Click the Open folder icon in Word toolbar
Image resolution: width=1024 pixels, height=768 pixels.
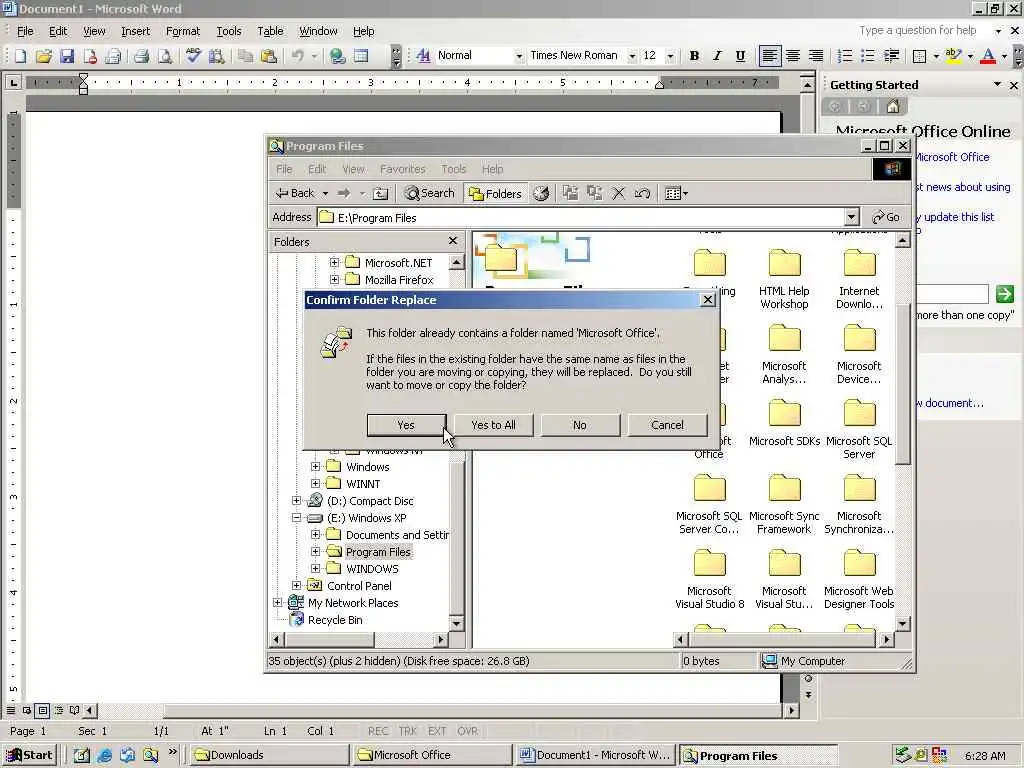click(44, 56)
